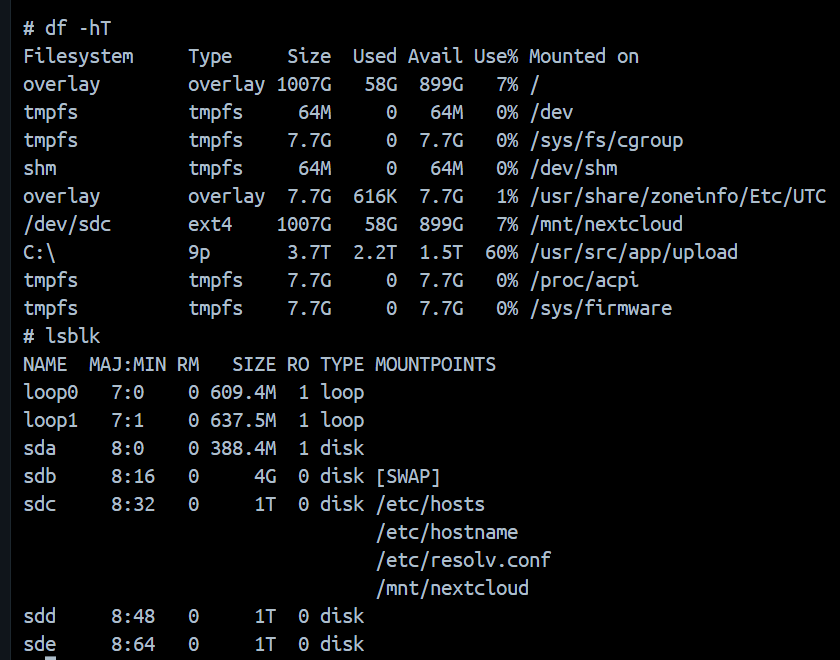Click the loop0 device name
The height and width of the screenshot is (660, 840).
(51, 392)
